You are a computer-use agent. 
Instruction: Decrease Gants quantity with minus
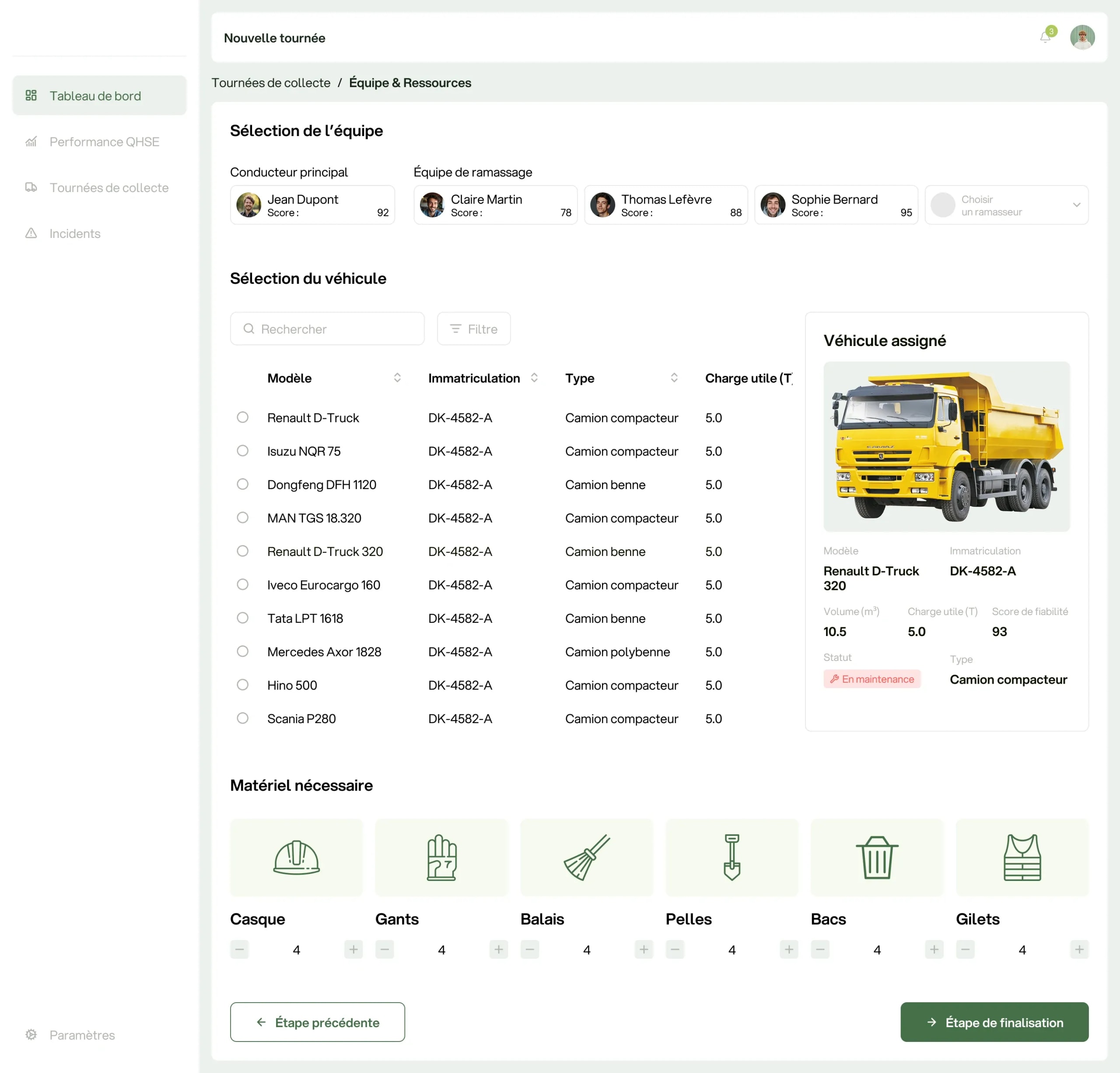(385, 949)
